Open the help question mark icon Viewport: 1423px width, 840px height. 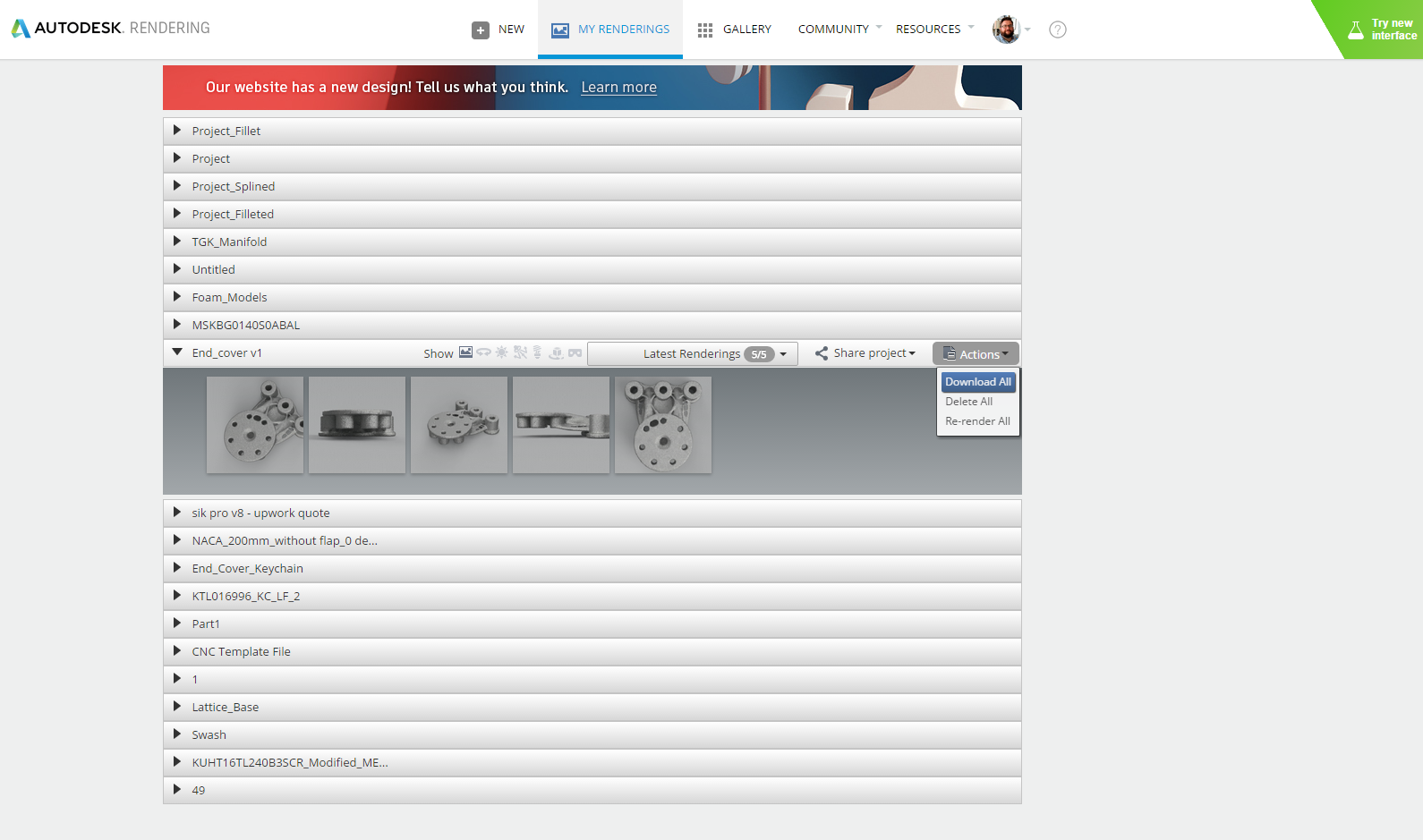click(x=1058, y=30)
